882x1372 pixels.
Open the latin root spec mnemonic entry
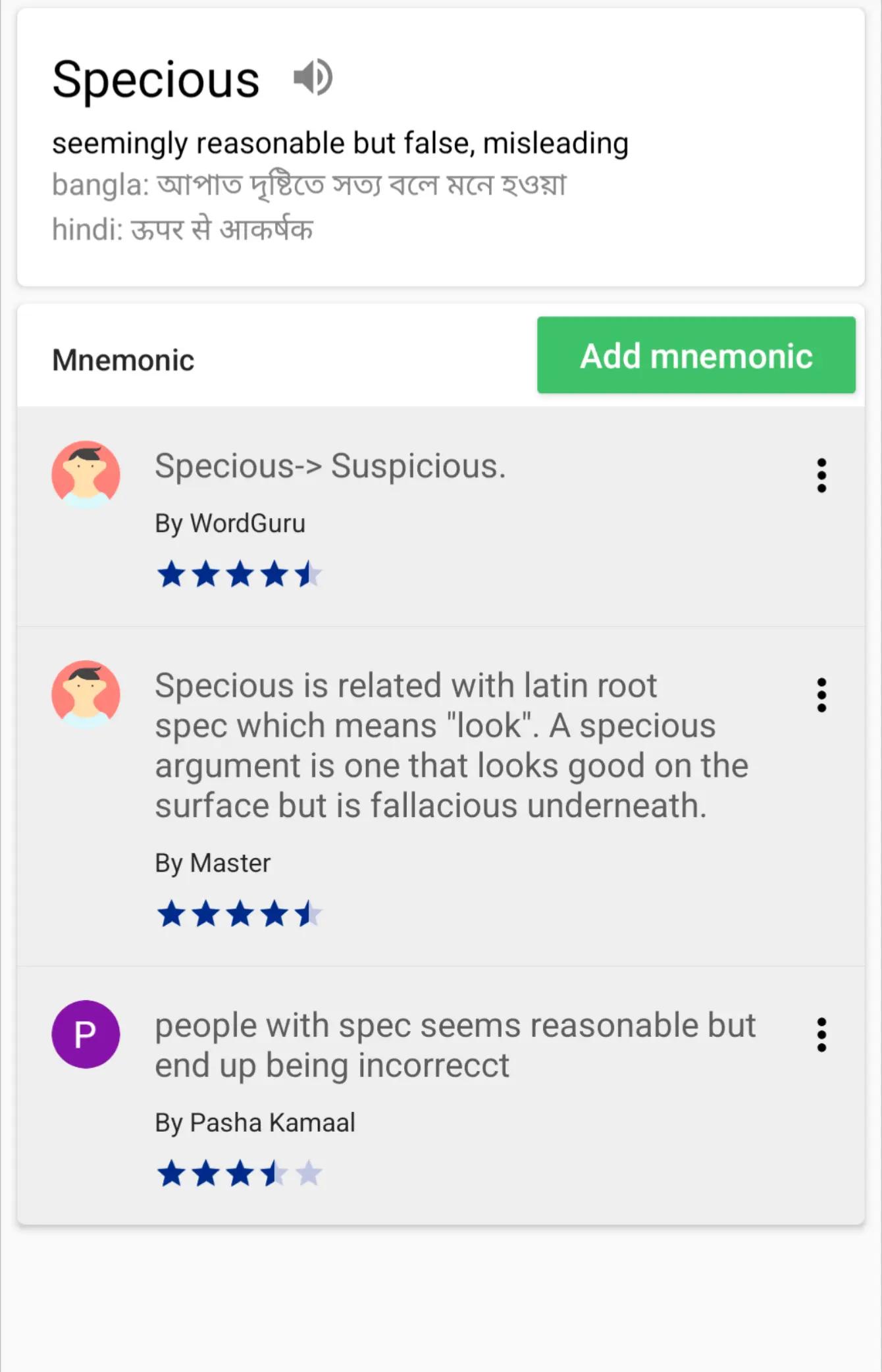pyautogui.click(x=452, y=745)
